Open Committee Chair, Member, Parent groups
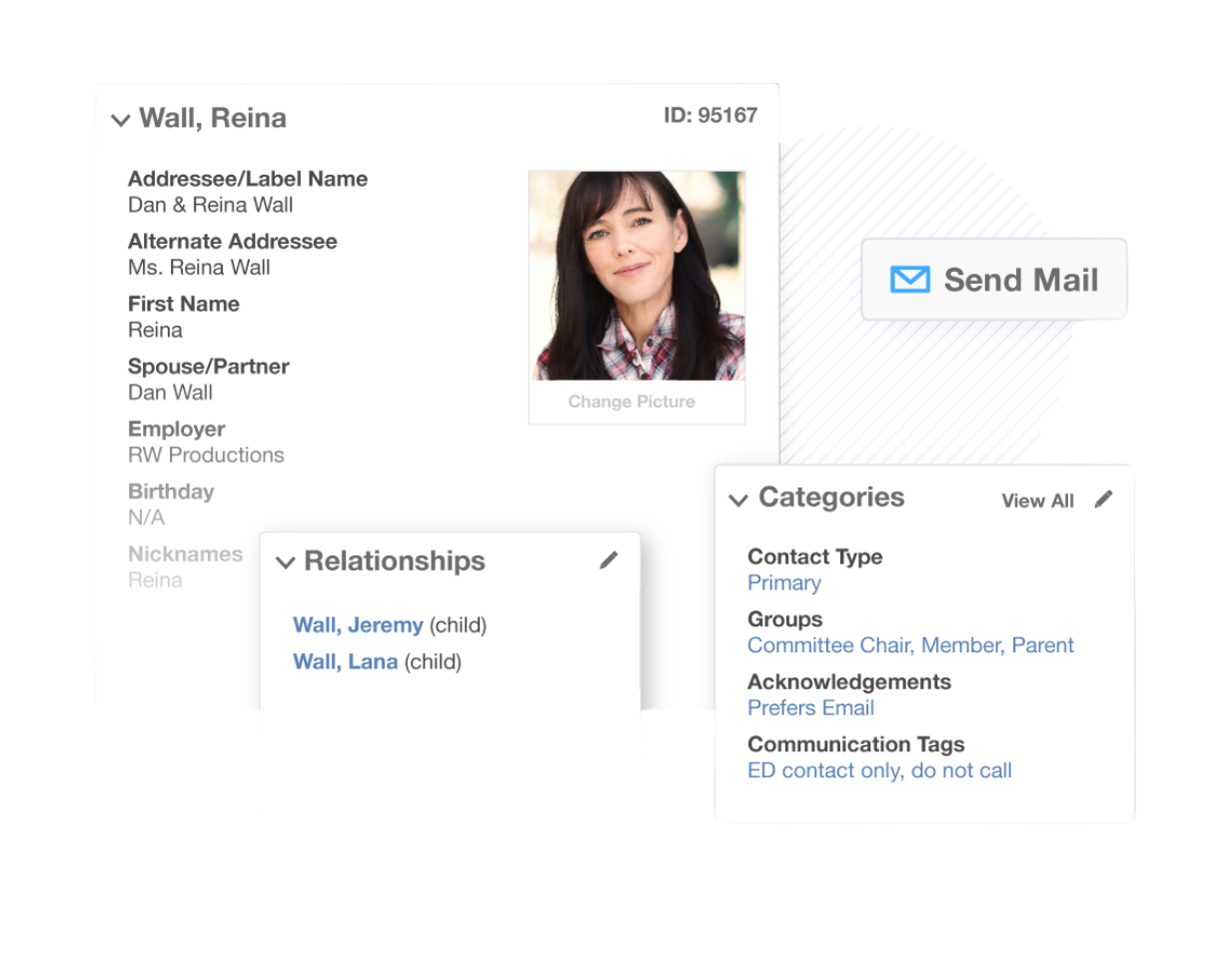Image resolution: width=1230 pixels, height=980 pixels. click(x=910, y=645)
